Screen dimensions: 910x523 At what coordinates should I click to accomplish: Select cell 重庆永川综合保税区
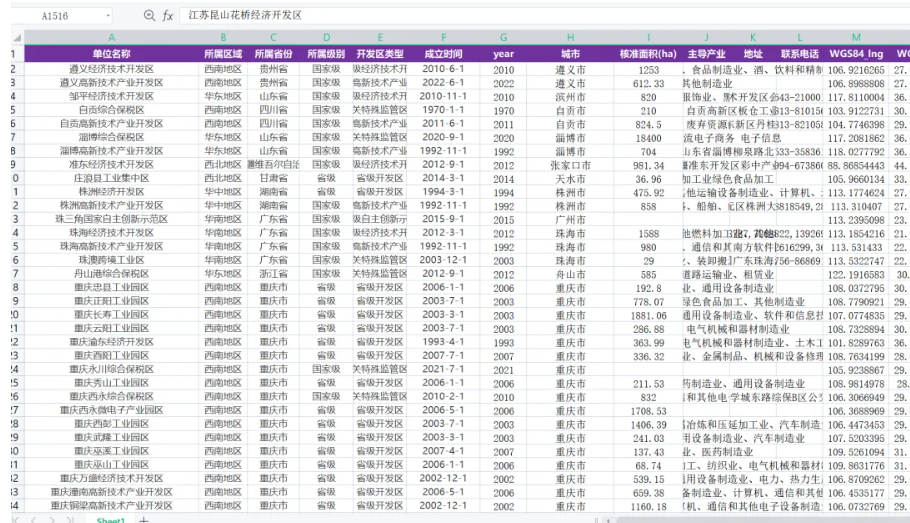pyautogui.click(x=111, y=369)
